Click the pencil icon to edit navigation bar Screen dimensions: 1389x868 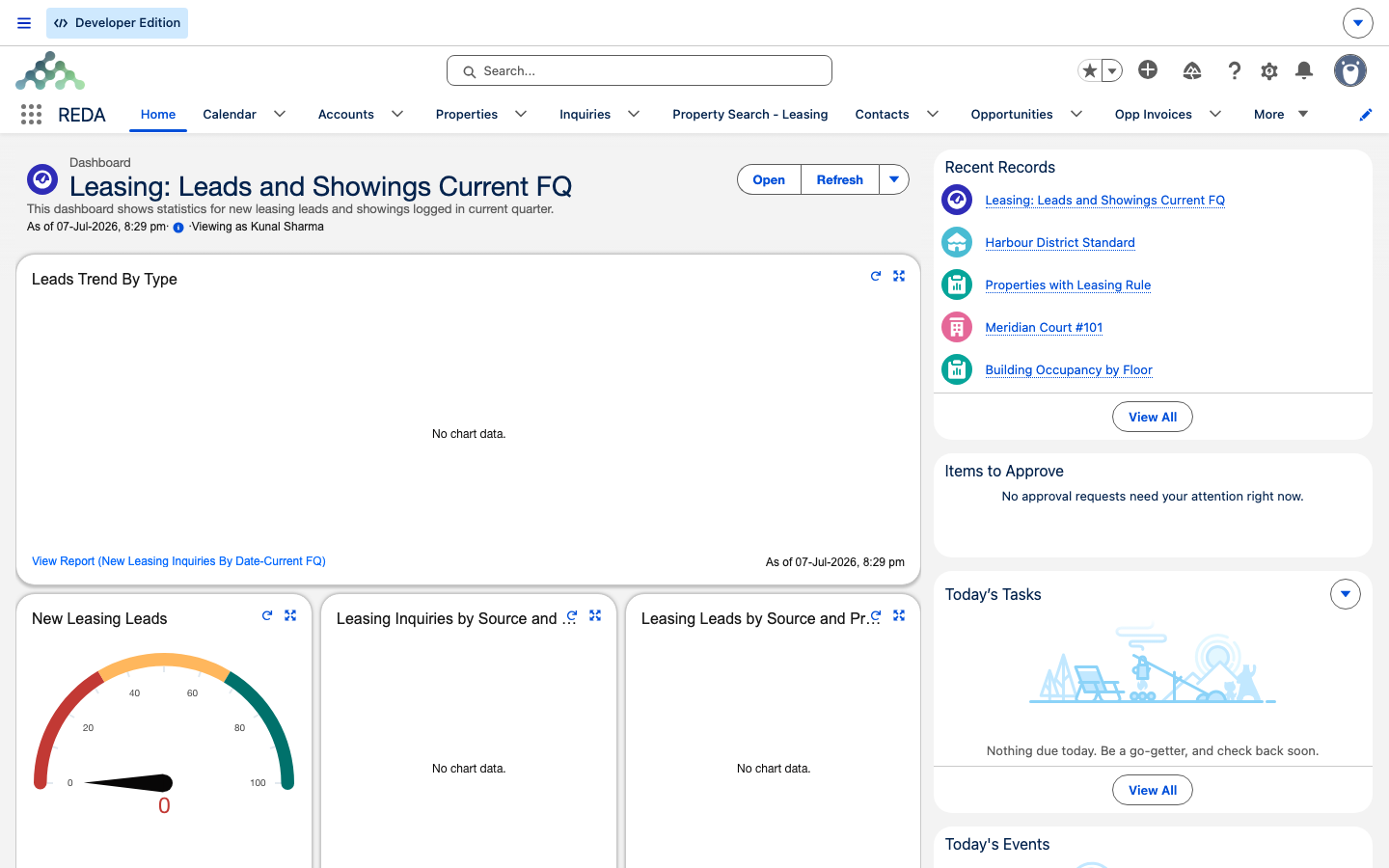click(x=1366, y=115)
